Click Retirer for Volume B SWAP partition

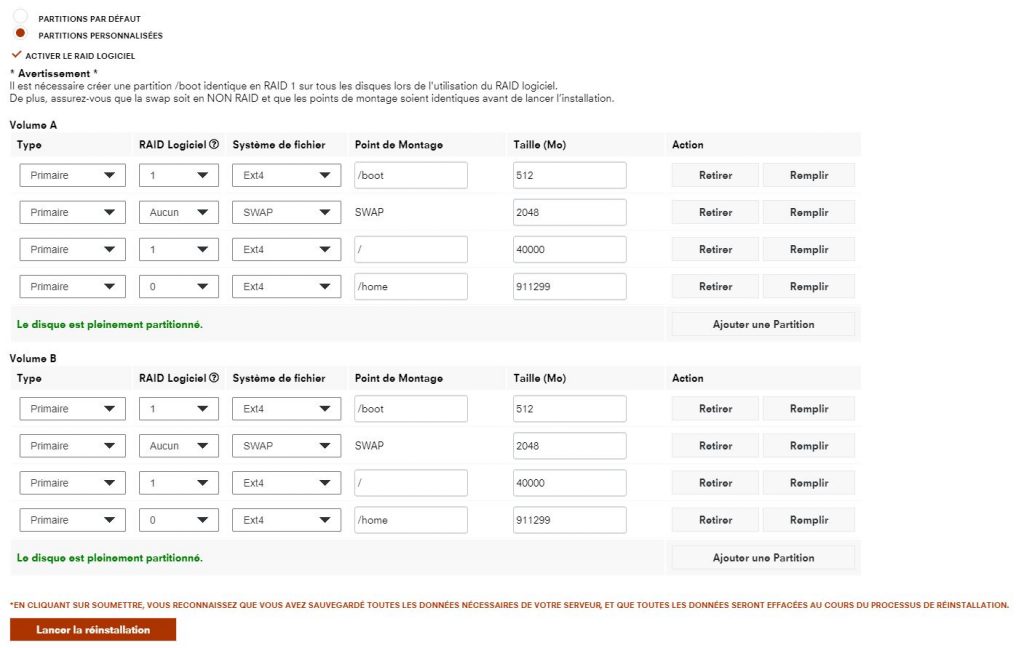(x=715, y=447)
